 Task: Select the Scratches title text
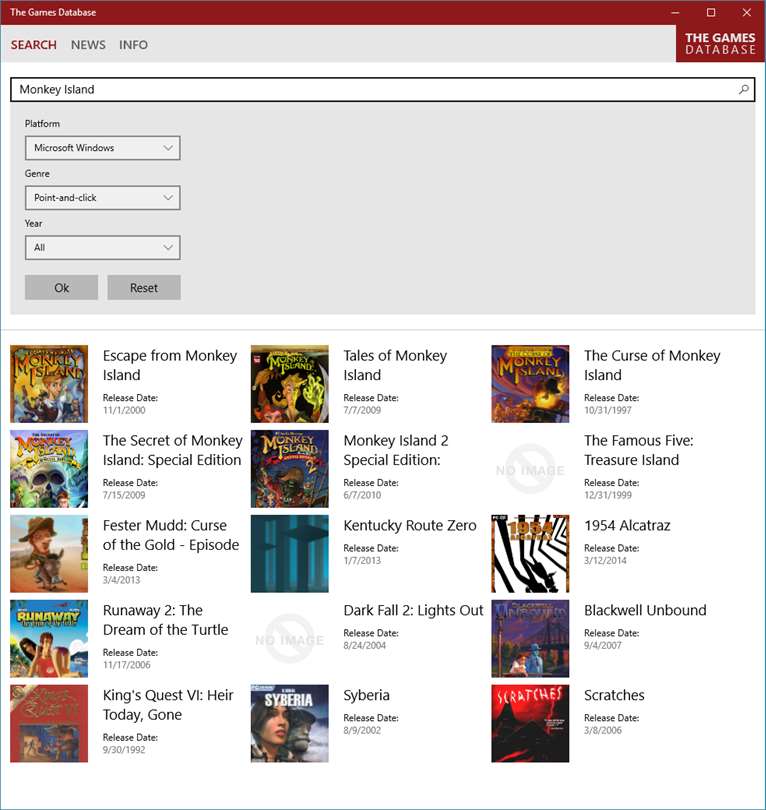point(614,695)
